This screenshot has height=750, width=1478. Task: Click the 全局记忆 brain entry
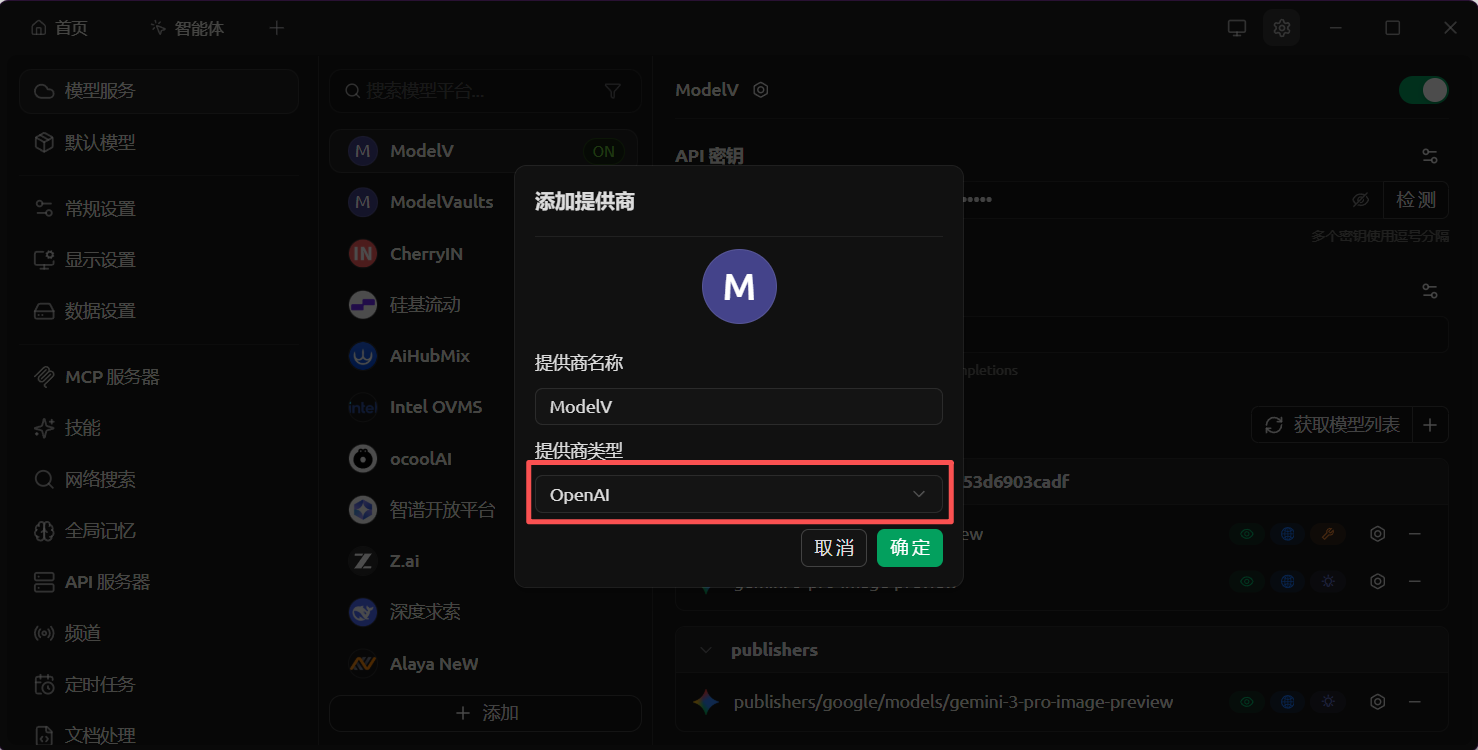[x=159, y=531]
